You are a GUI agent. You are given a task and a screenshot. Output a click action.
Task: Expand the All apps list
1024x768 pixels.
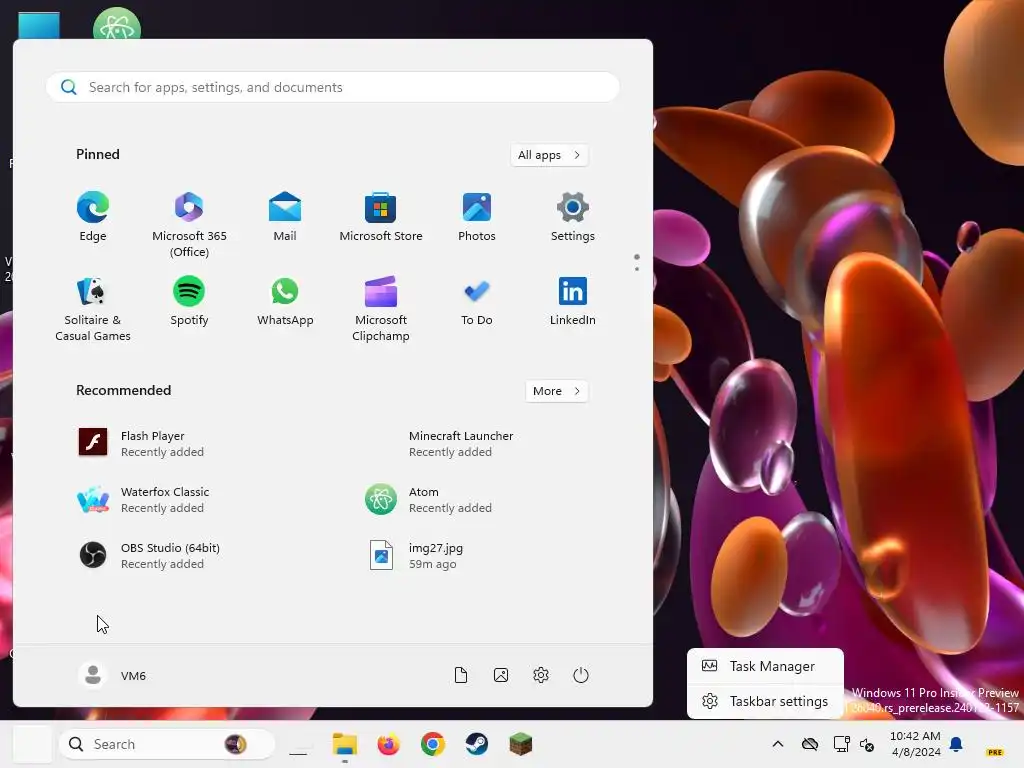(549, 155)
